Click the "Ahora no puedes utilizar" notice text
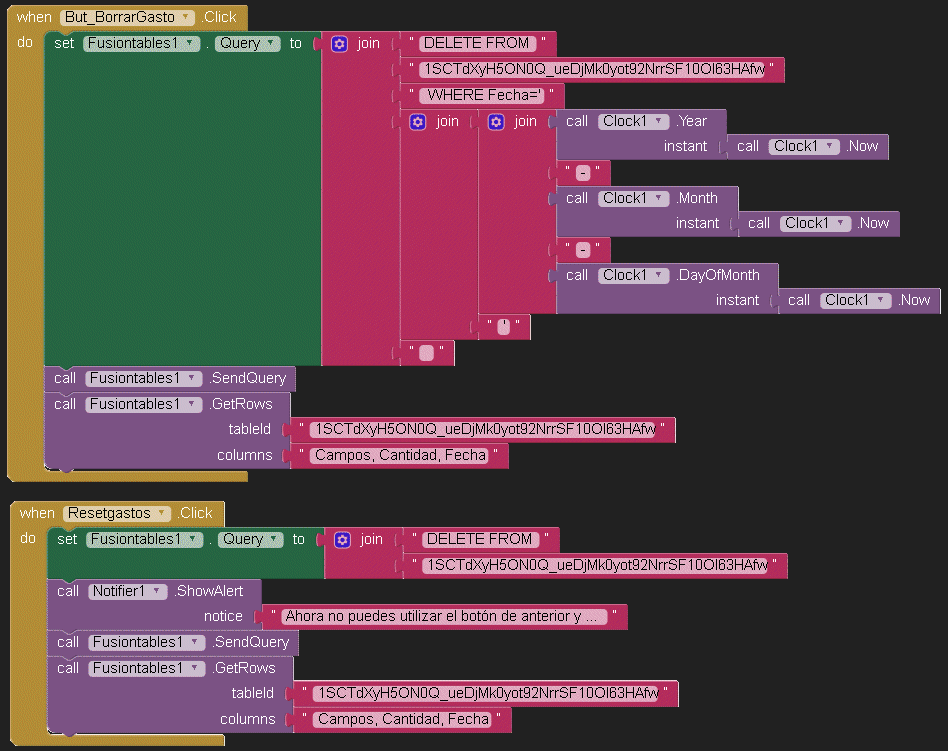This screenshot has height=751, width=948. tap(445, 617)
